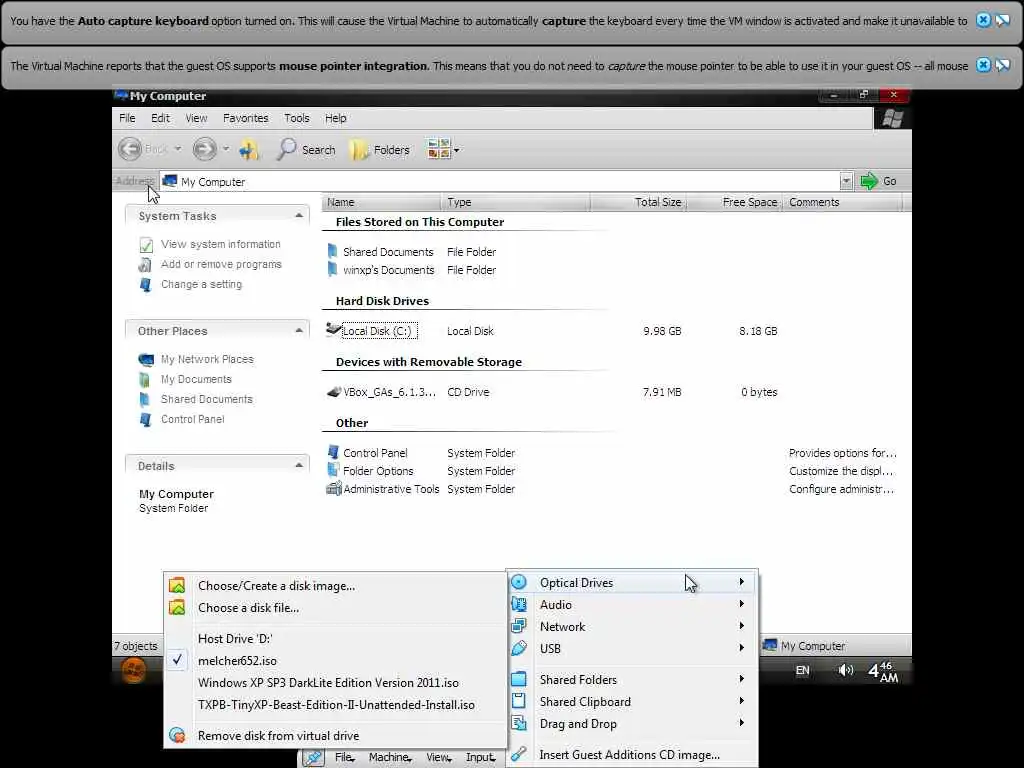Select the Administrative Tools icon
This screenshot has height=768, width=1024.
click(x=334, y=488)
